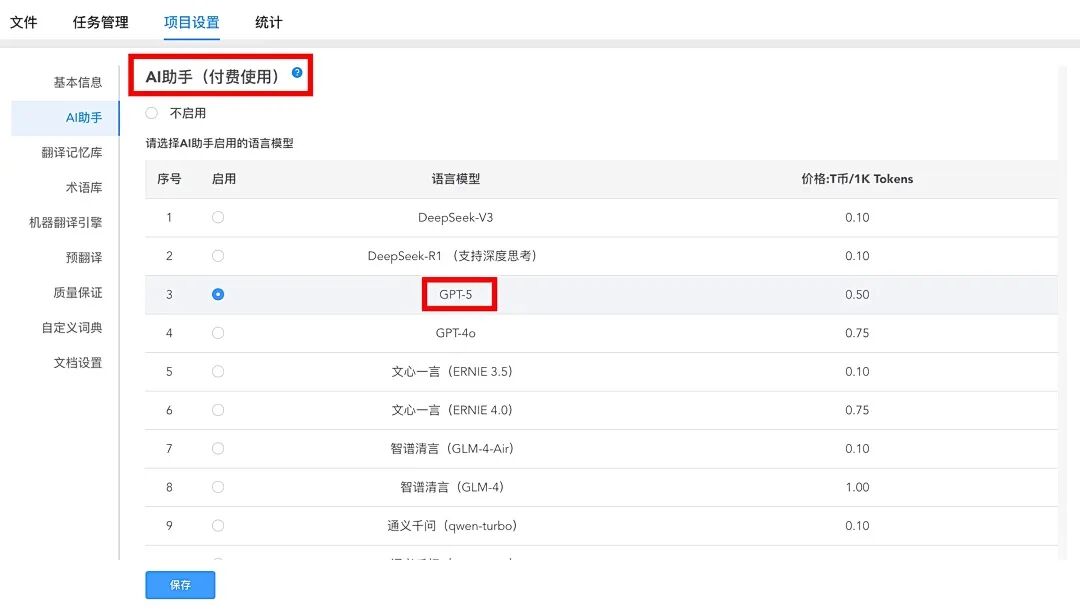
Task: Select the qwen-turbo model radio button
Action: 218,526
